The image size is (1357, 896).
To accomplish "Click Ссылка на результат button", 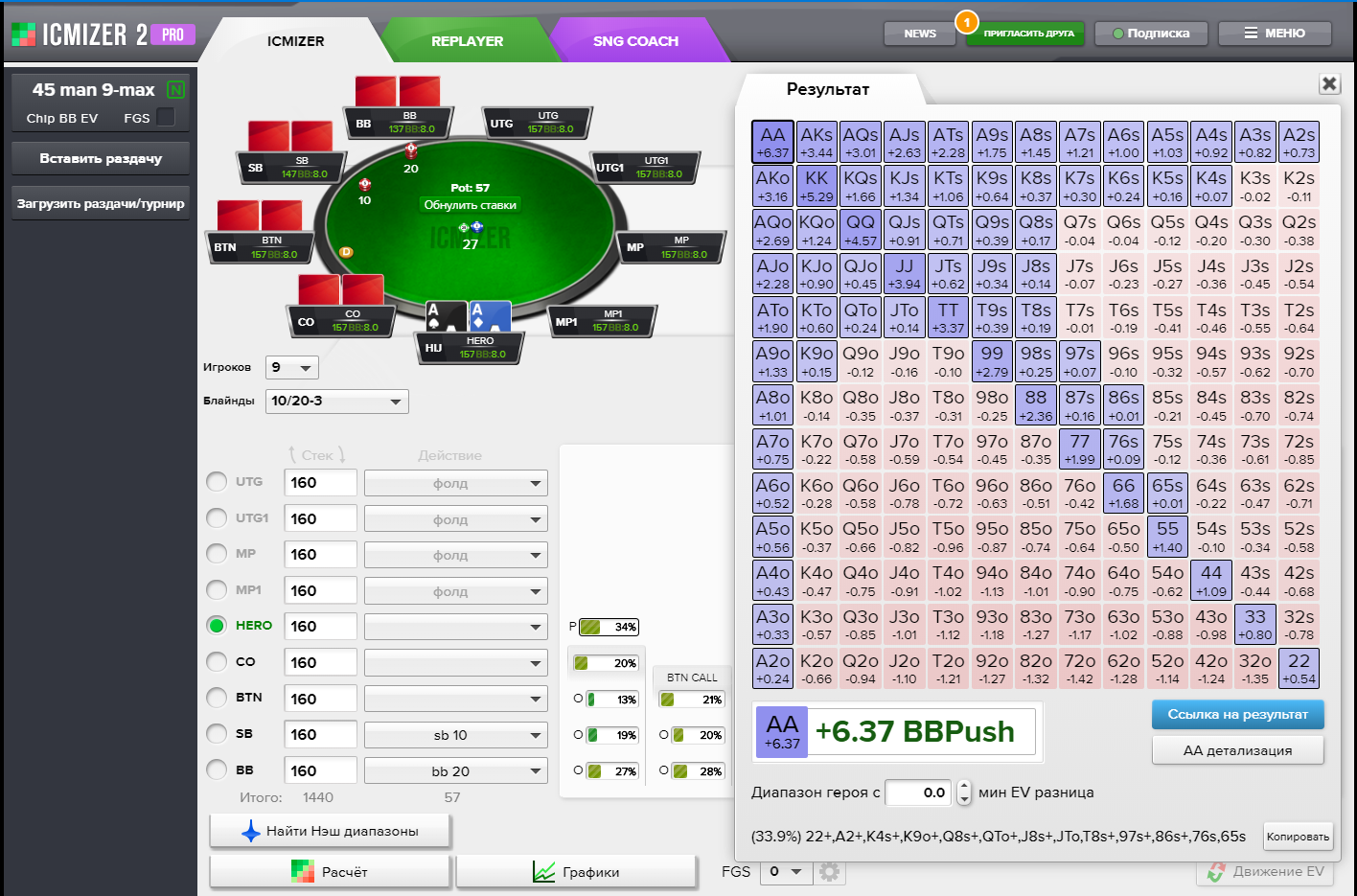I will 1237,714.
